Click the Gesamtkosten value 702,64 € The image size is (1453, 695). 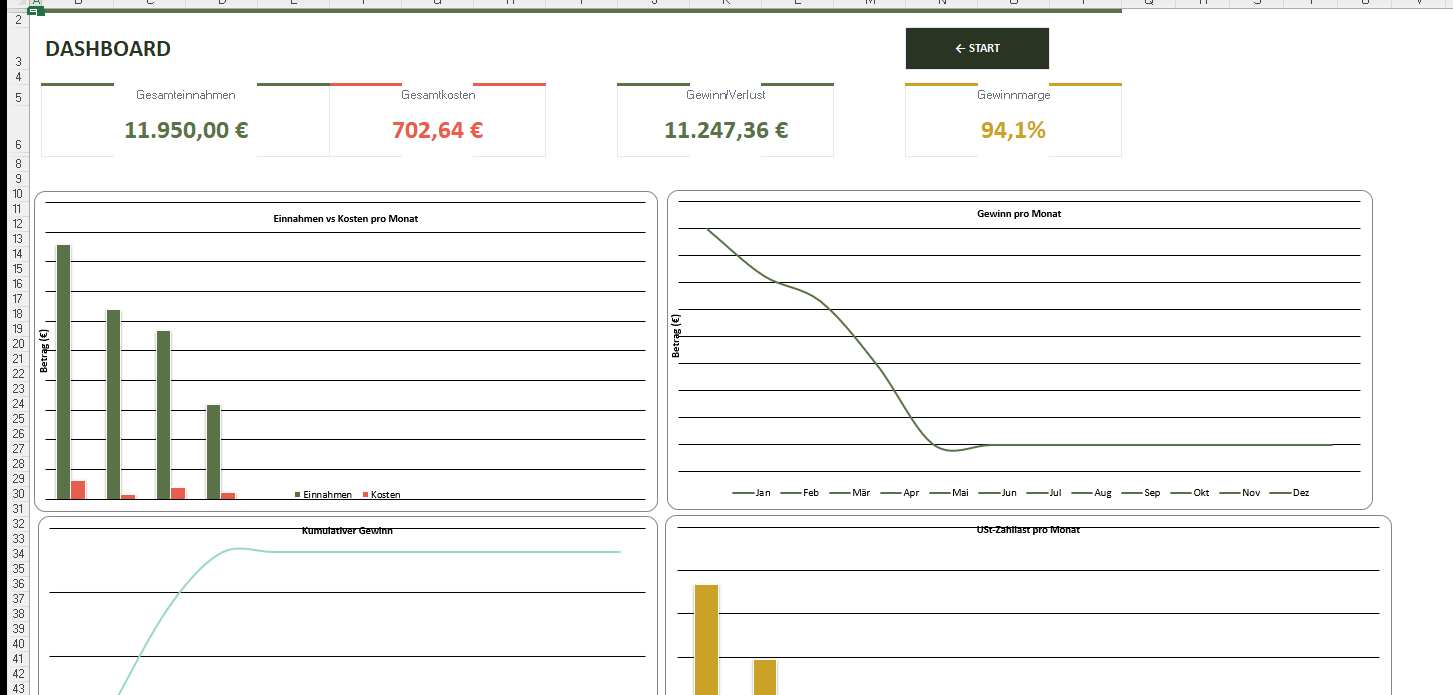[437, 130]
